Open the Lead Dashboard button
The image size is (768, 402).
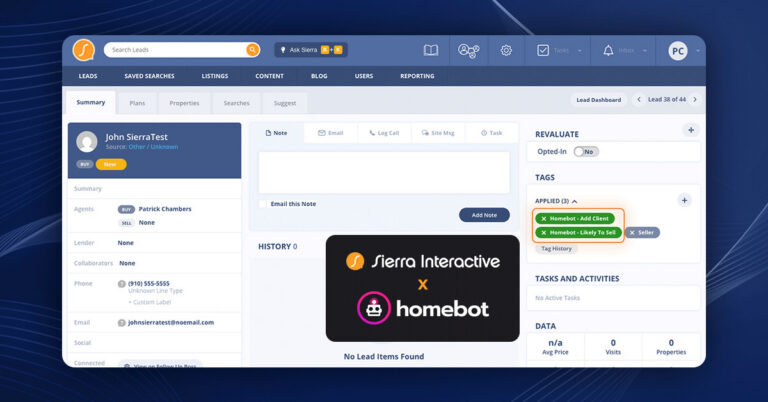[x=599, y=99]
